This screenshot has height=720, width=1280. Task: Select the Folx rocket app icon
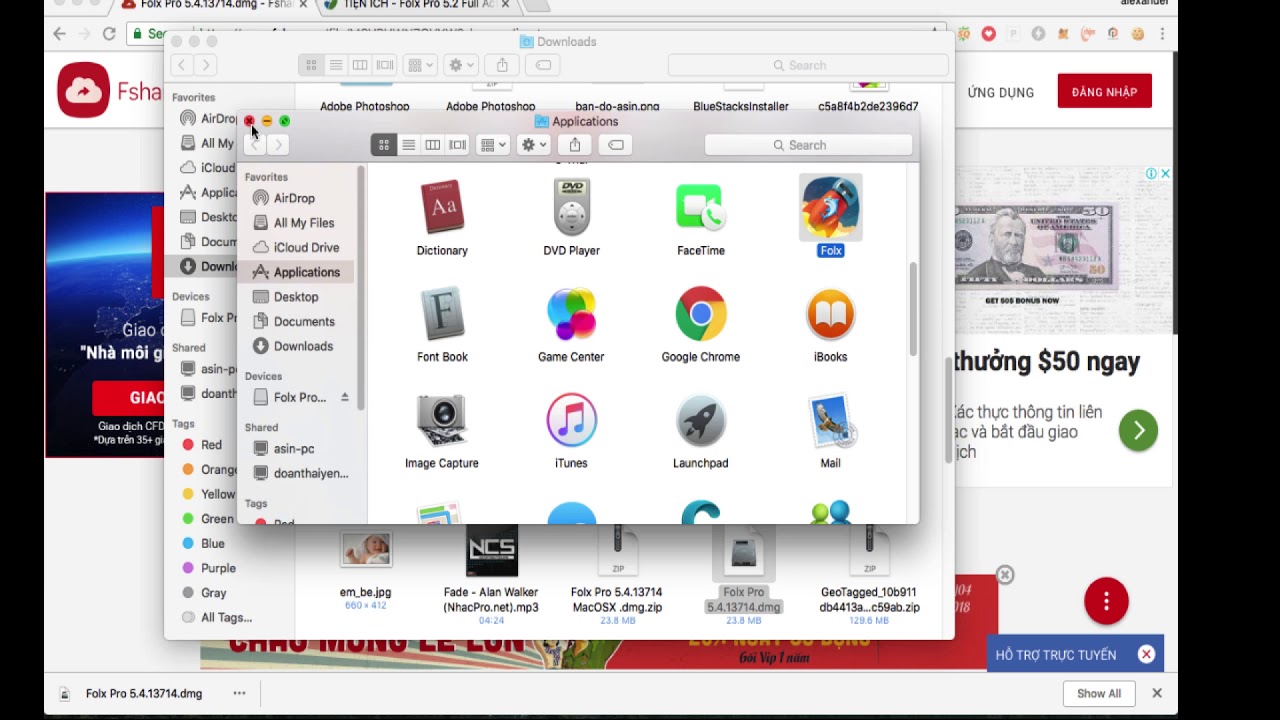point(830,208)
